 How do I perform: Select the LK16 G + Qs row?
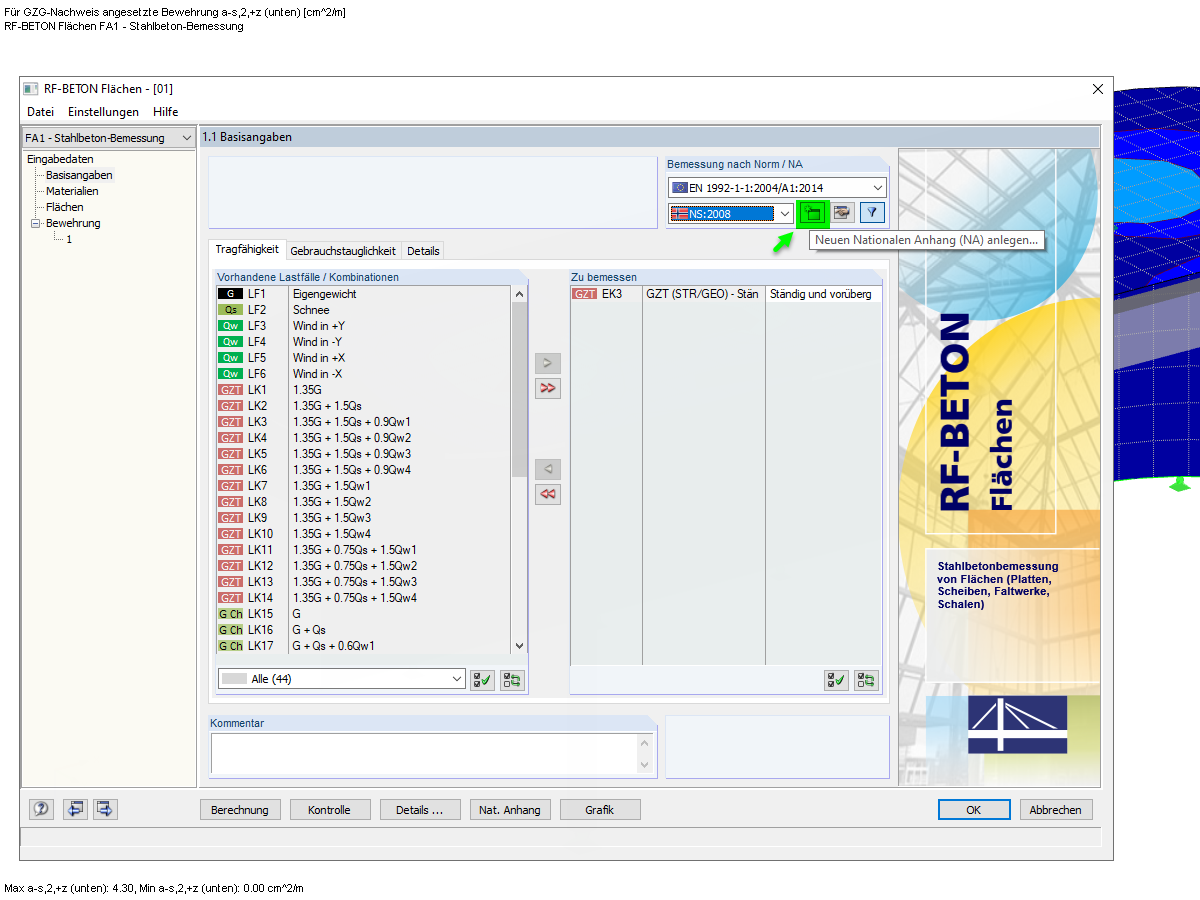[x=364, y=630]
